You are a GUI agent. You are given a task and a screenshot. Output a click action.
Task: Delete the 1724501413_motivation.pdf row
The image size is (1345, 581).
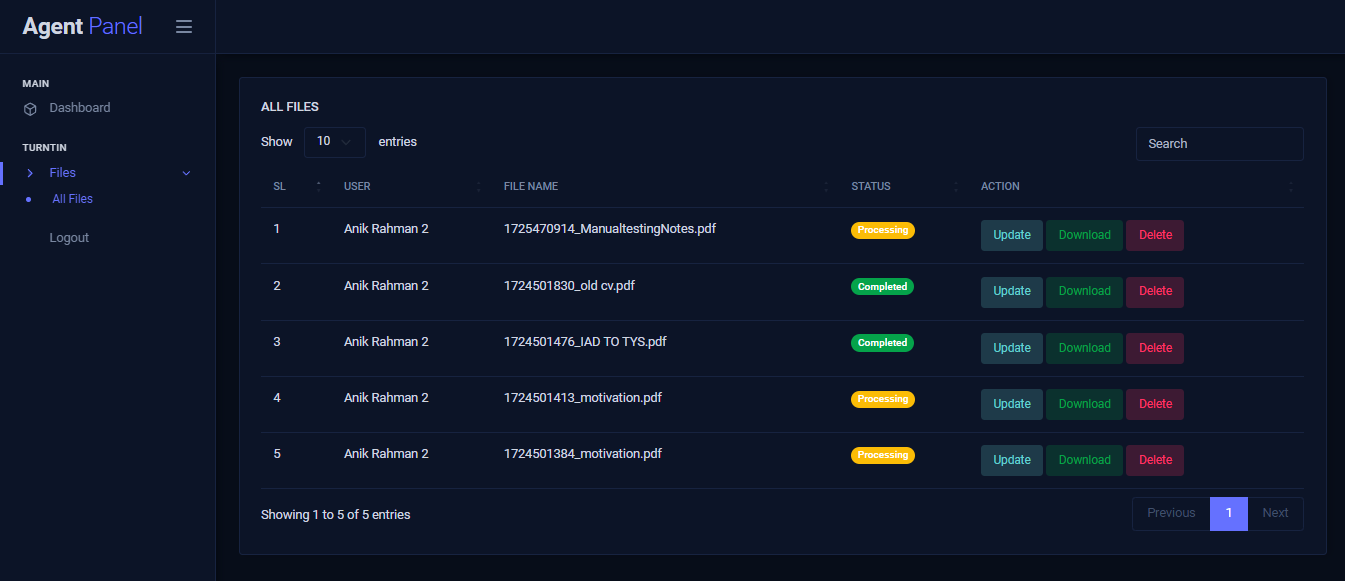1155,404
